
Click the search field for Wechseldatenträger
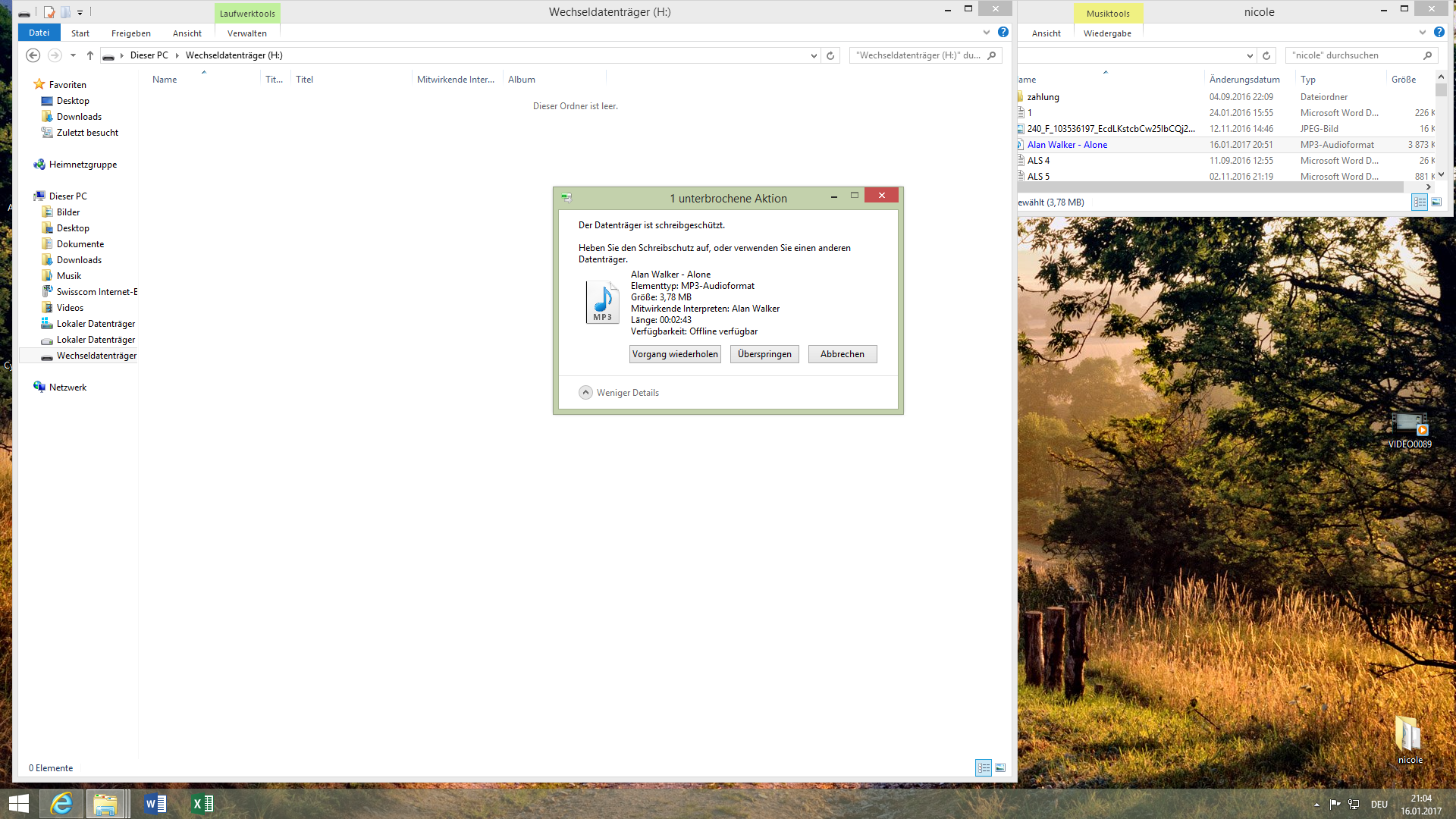[x=919, y=55]
